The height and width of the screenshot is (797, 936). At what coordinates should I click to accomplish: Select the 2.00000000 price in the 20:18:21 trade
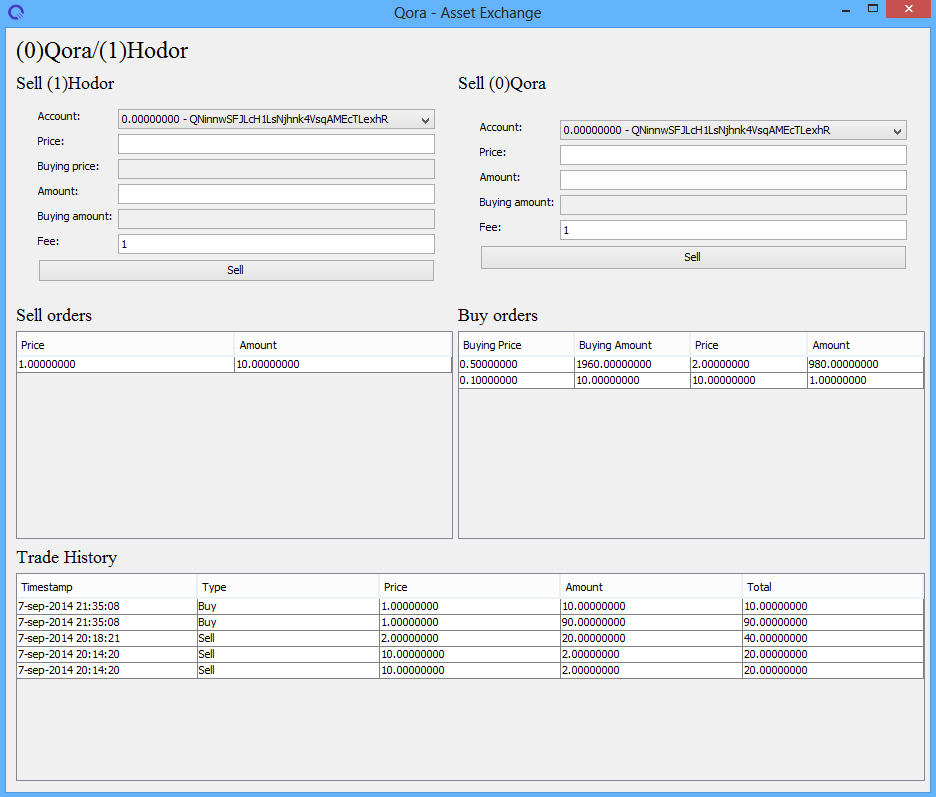(x=470, y=638)
